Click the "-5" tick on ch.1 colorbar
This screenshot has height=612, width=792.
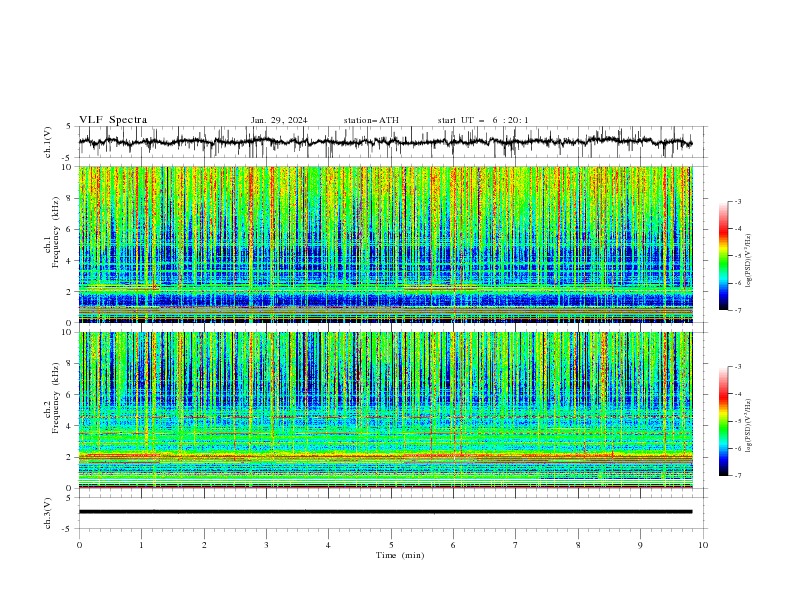coord(738,256)
